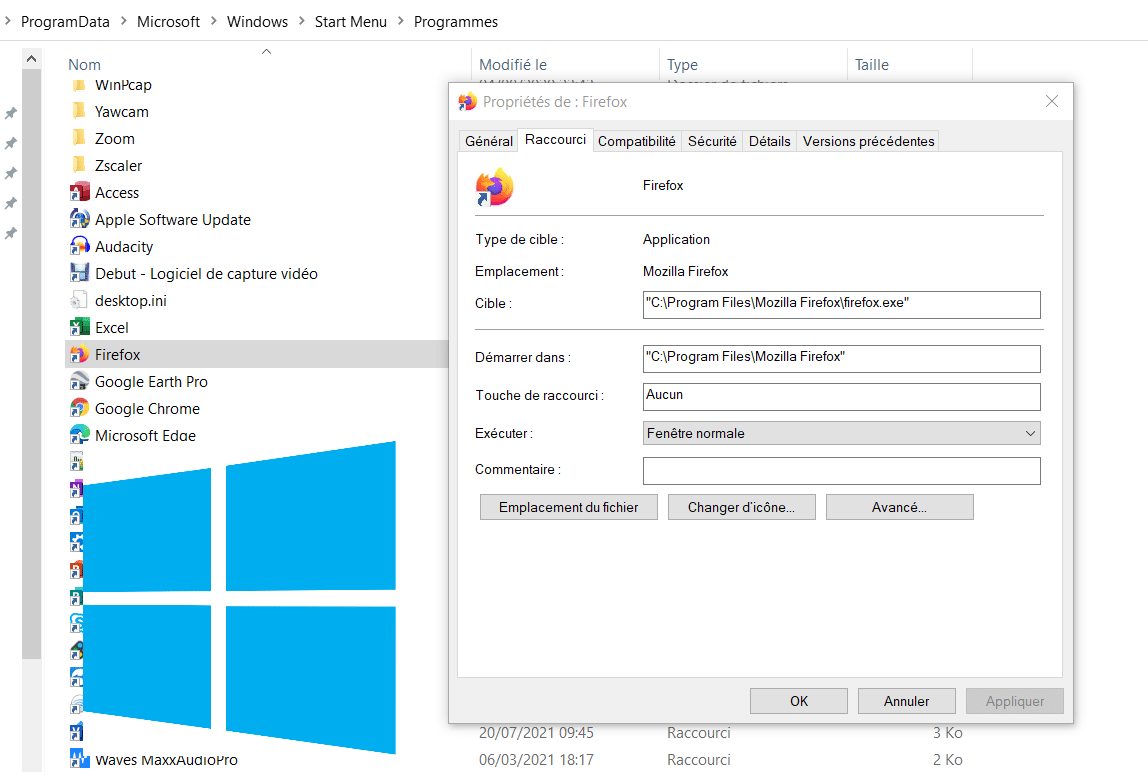Image resolution: width=1148 pixels, height=779 pixels.
Task: Click the Démarrer dans field
Action: (x=841, y=359)
